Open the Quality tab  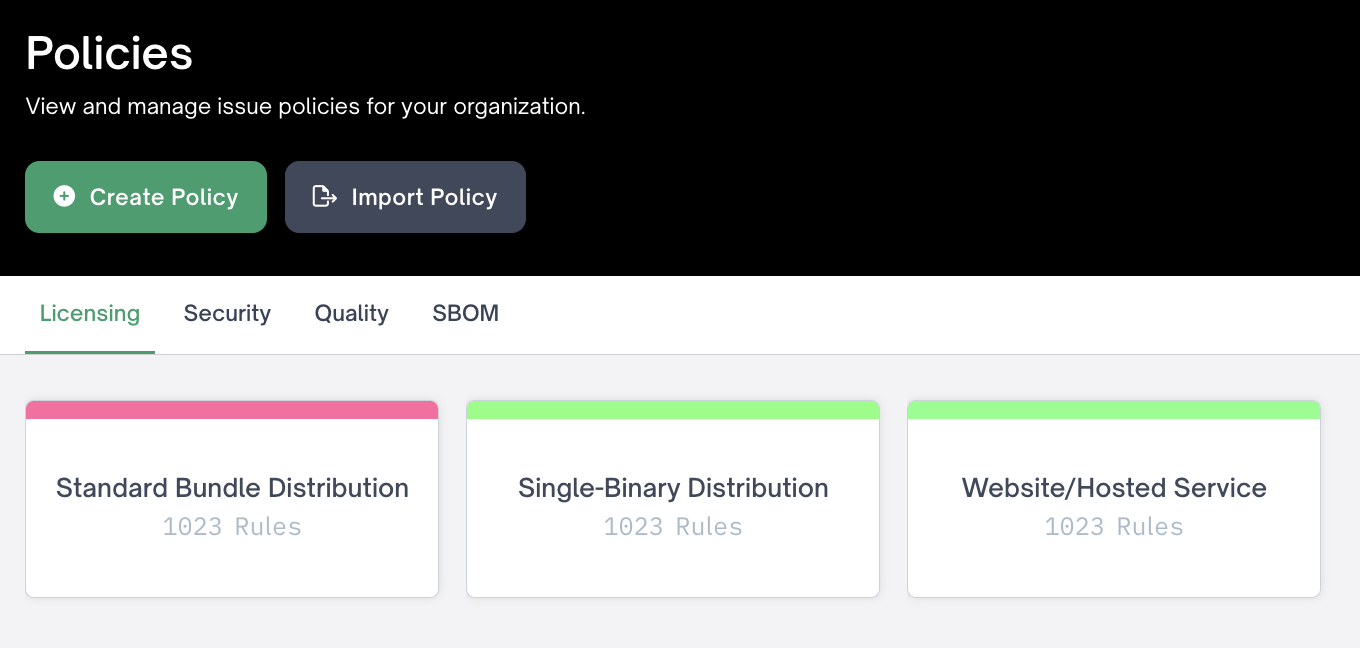point(351,313)
